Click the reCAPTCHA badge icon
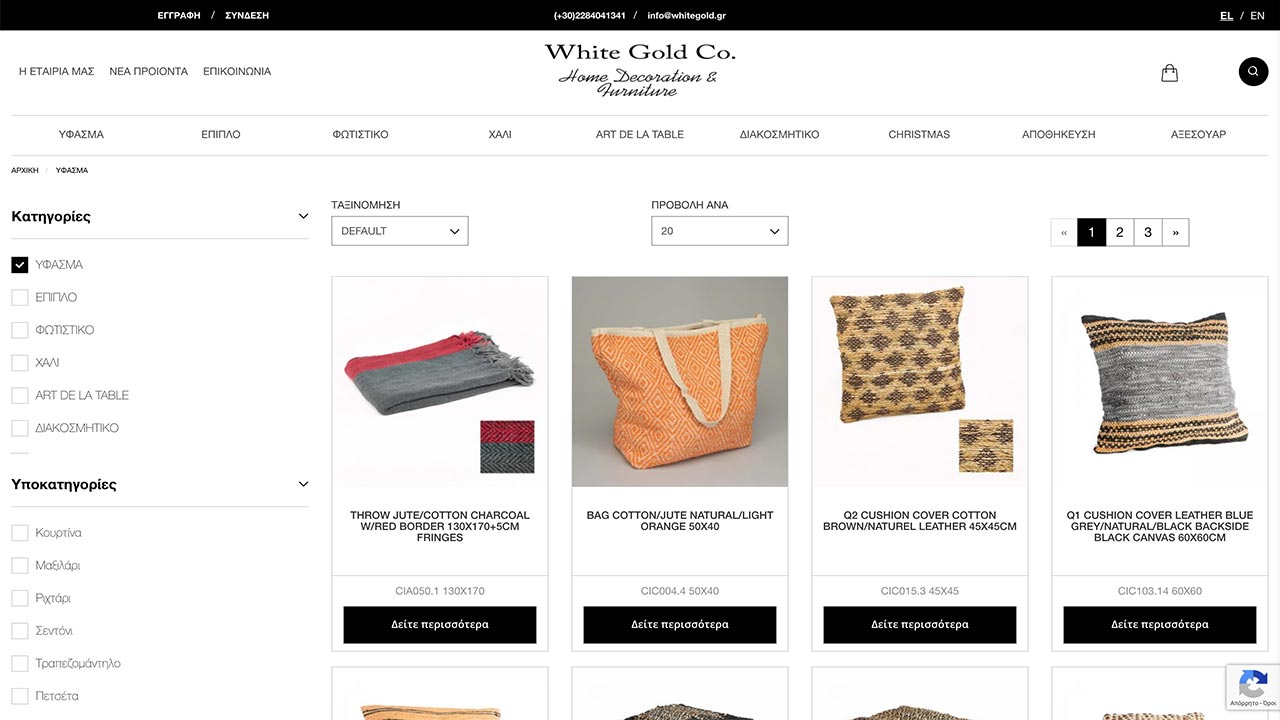Screen dimensions: 1280x720 click(1253, 686)
